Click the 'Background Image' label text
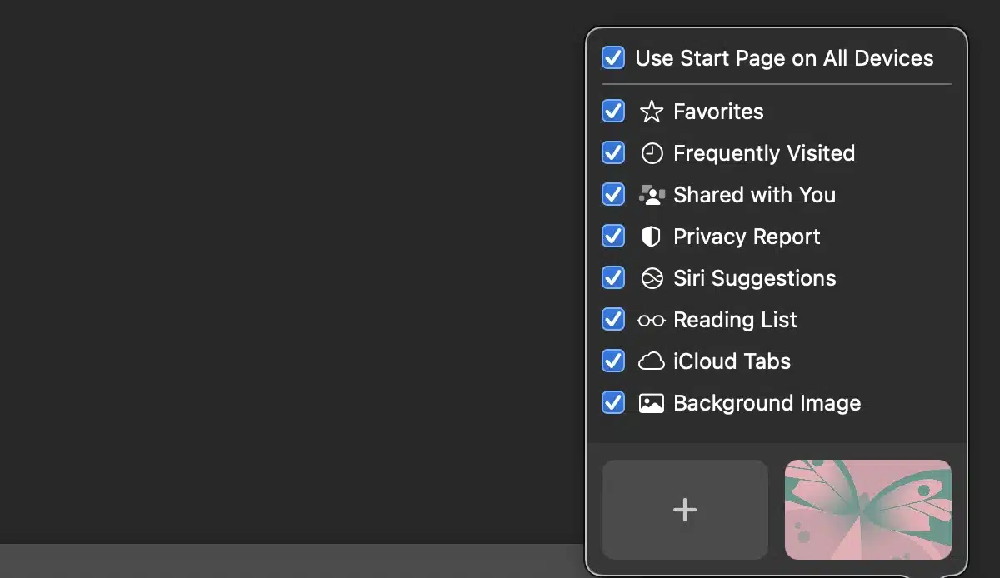This screenshot has height=578, width=1000. point(767,403)
